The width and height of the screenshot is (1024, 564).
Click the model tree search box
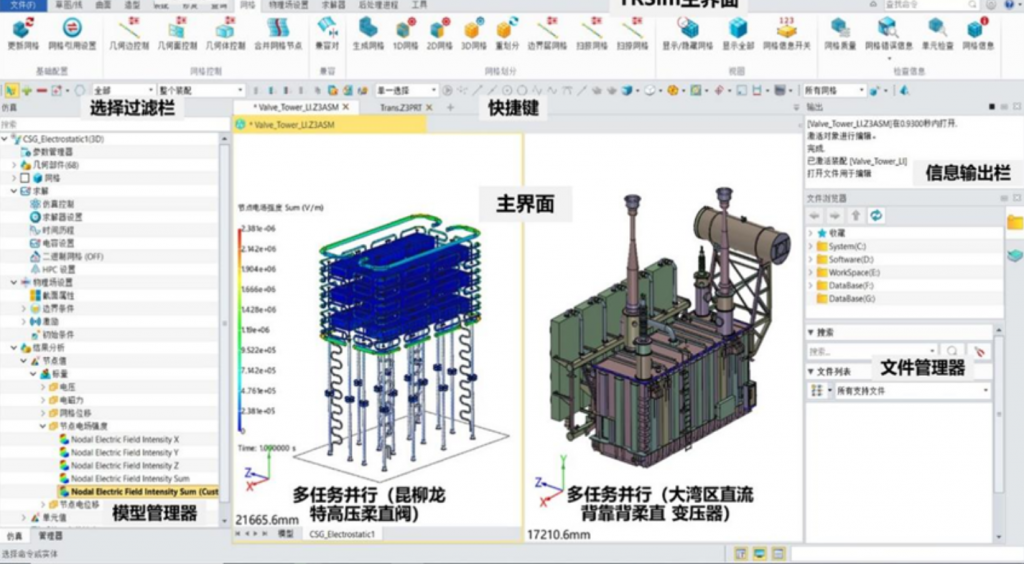(x=109, y=124)
